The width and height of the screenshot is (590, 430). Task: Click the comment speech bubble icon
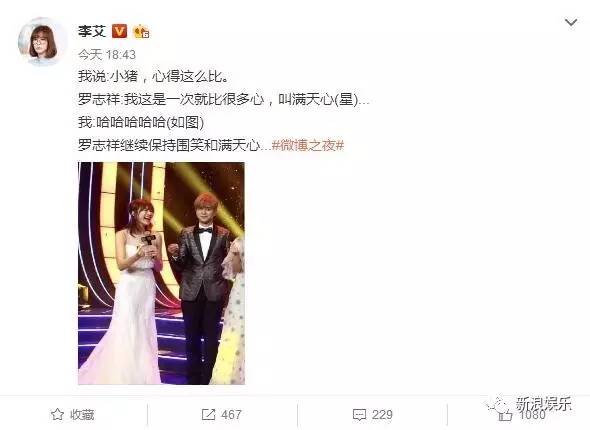point(359,415)
